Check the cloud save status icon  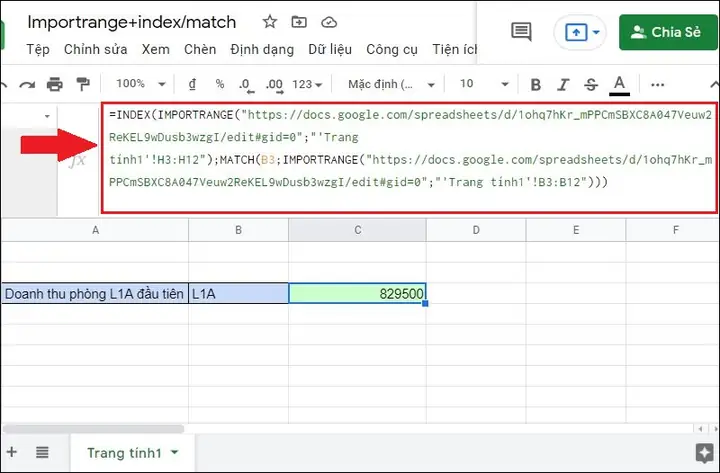(x=329, y=22)
